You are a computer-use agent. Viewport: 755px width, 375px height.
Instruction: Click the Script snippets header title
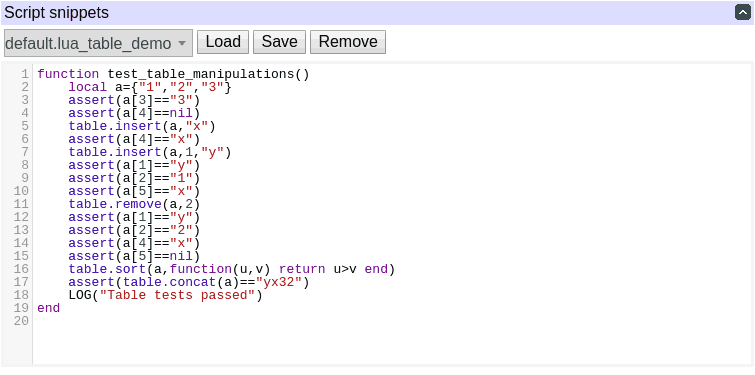[x=57, y=13]
